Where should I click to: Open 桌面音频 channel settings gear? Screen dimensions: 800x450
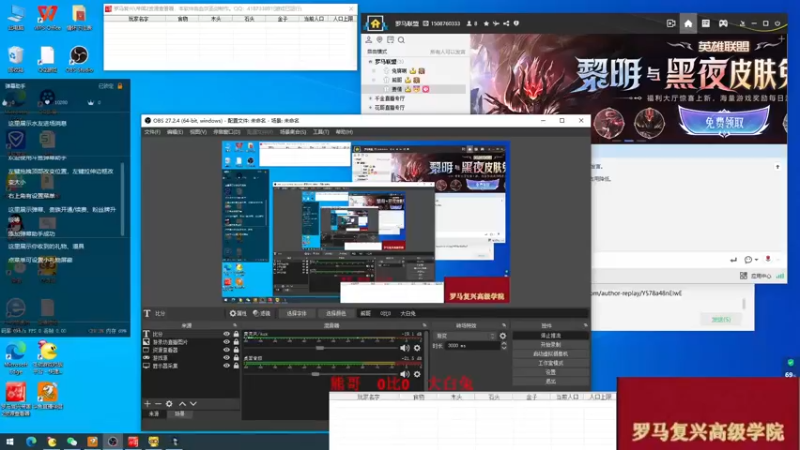coord(417,374)
